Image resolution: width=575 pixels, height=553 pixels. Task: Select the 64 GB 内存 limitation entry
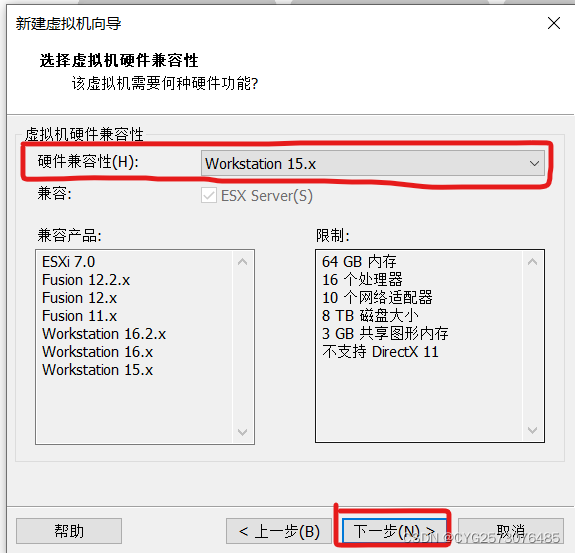(x=359, y=261)
